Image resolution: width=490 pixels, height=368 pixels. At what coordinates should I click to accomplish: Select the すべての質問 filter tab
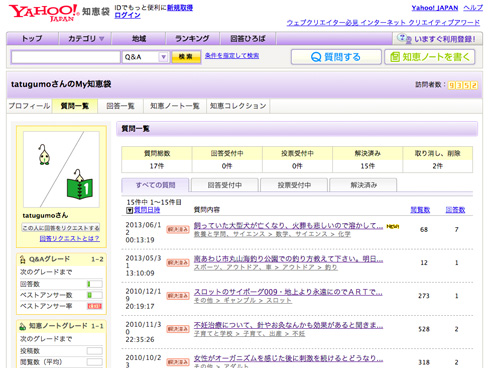pyautogui.click(x=155, y=185)
